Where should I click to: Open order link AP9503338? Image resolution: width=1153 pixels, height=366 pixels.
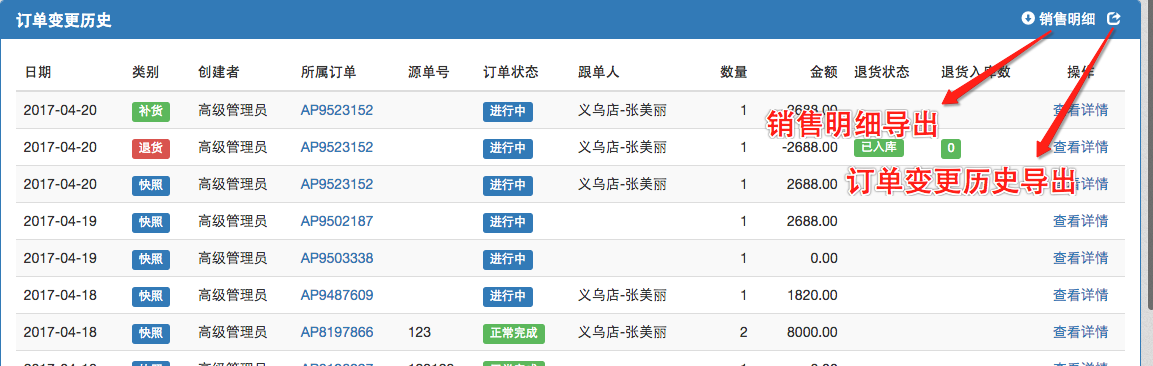click(337, 258)
